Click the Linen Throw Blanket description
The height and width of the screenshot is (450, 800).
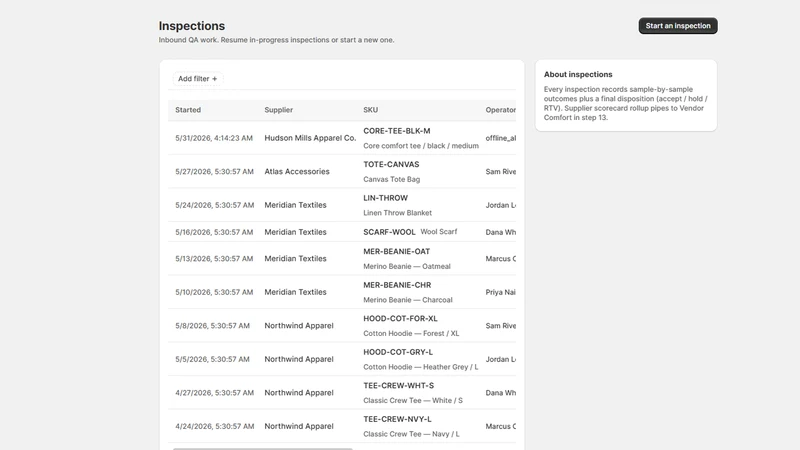tap(397, 213)
